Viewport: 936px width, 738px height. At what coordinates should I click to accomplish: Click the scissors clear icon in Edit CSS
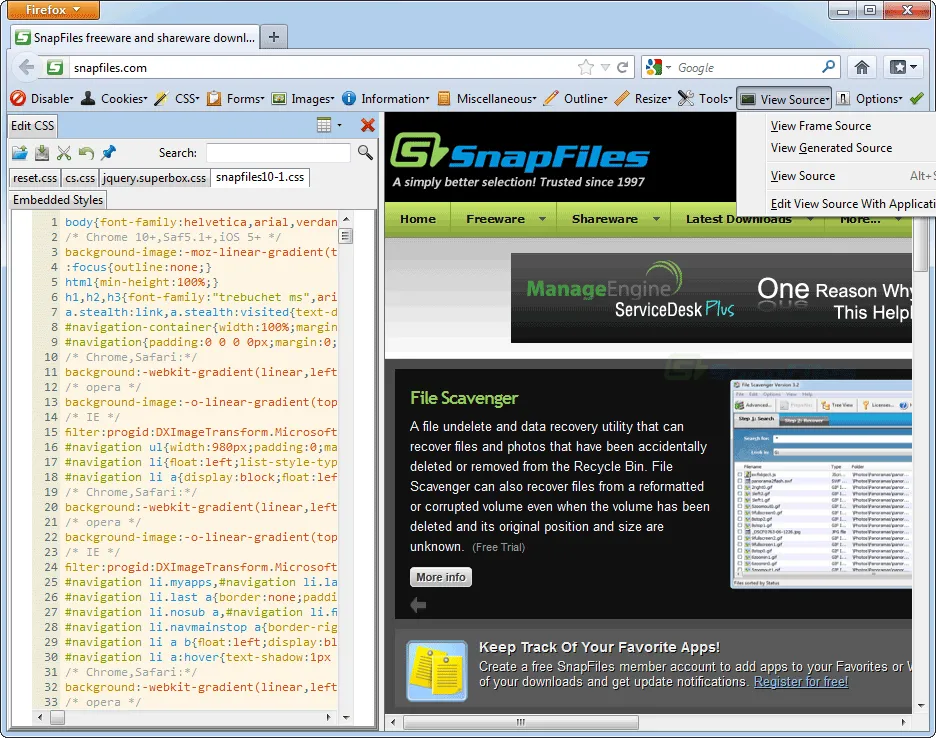tap(64, 153)
